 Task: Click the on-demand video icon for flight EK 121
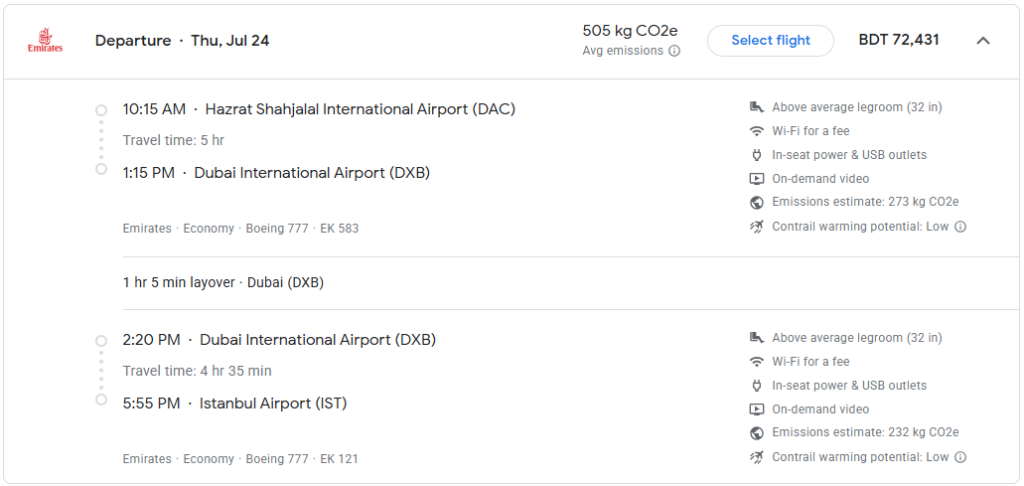(x=757, y=410)
